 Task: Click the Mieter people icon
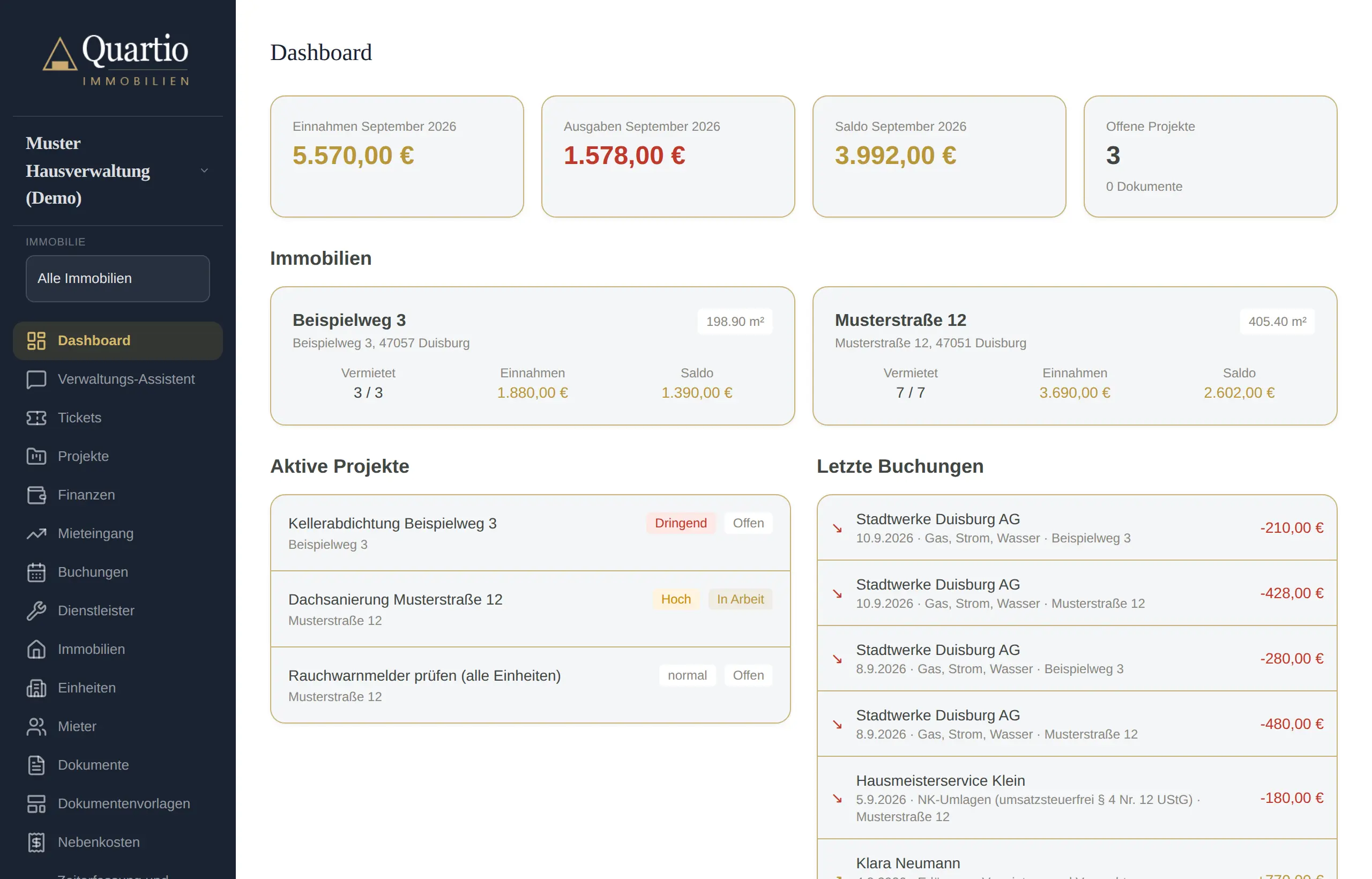point(36,727)
